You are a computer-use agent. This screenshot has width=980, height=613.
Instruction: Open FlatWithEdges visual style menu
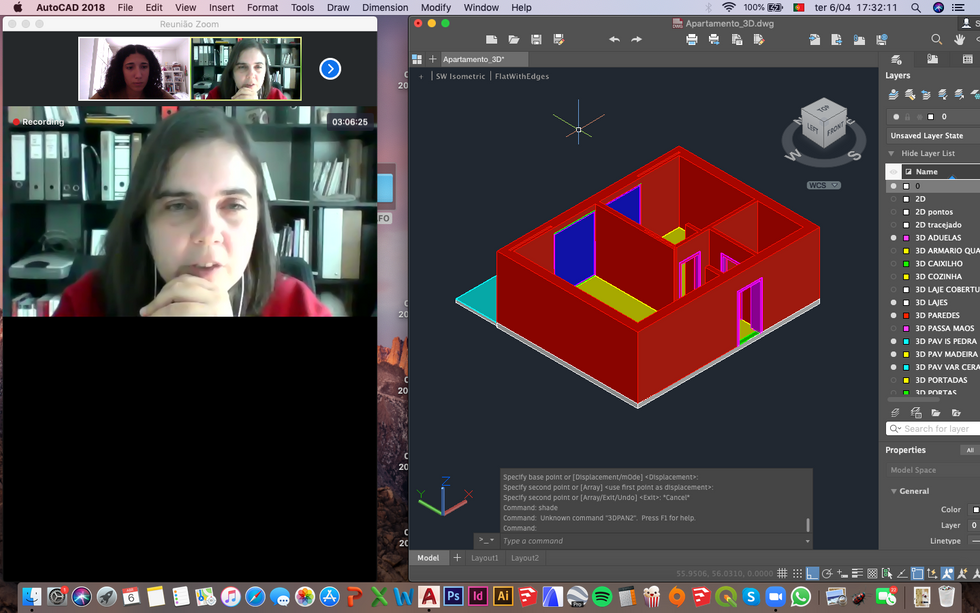pos(522,76)
